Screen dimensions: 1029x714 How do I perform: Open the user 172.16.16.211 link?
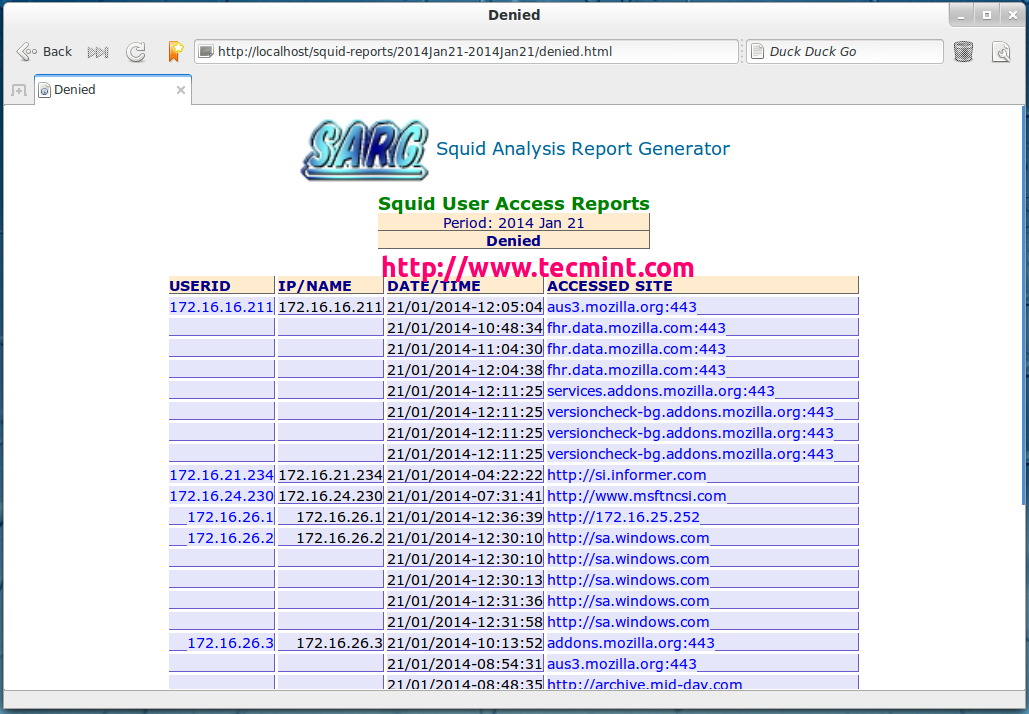221,306
